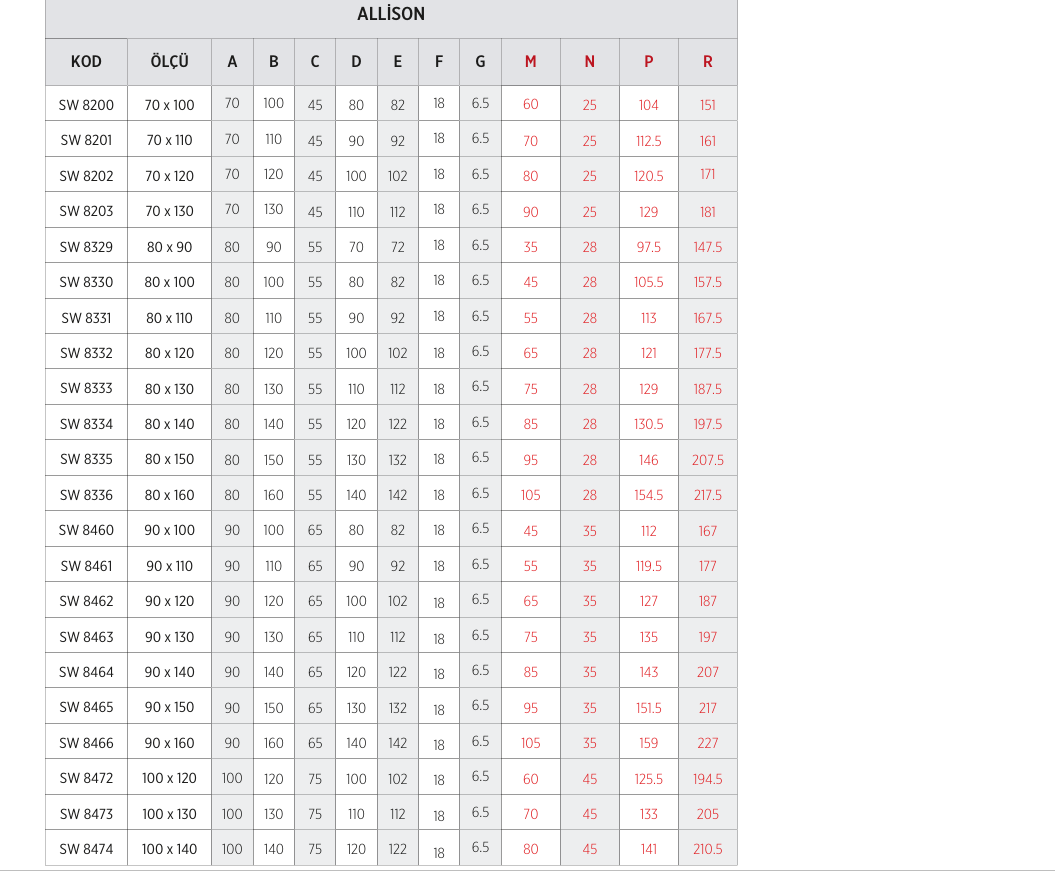Click the G column header
The width and height of the screenshot is (1055, 871).
480,62
